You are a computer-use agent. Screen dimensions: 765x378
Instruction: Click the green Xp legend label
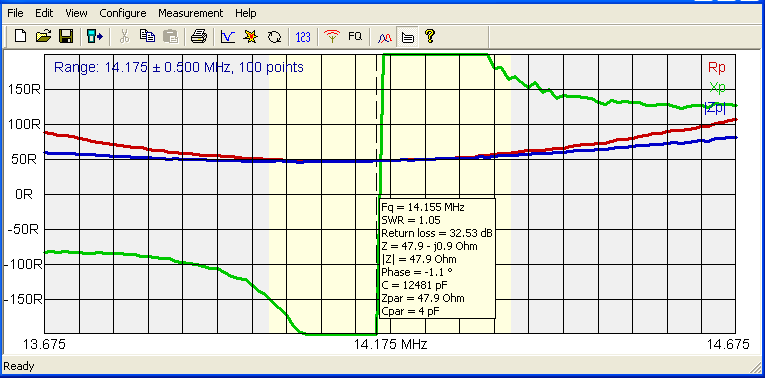pos(717,88)
